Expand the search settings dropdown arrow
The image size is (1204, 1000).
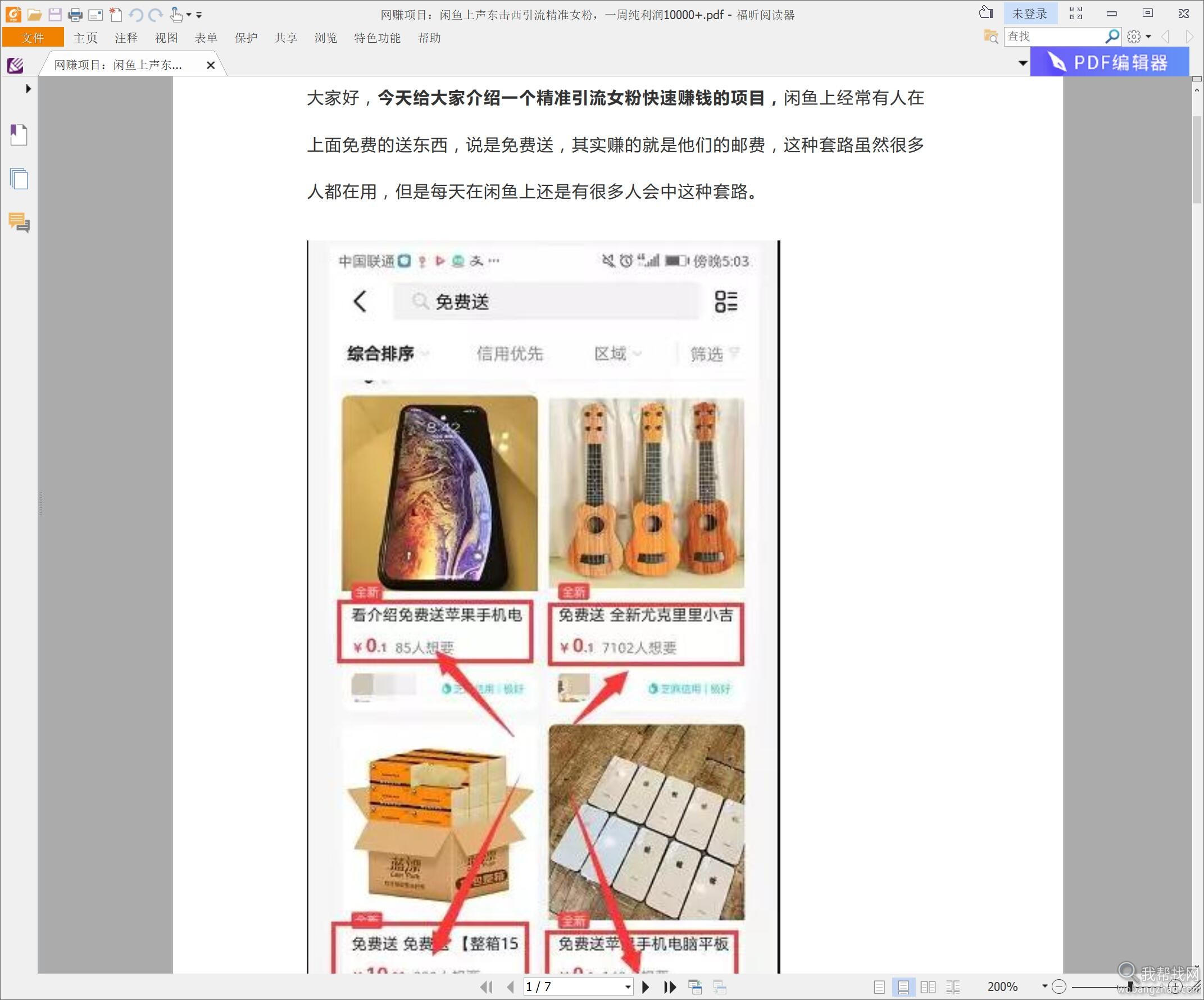click(x=1148, y=37)
